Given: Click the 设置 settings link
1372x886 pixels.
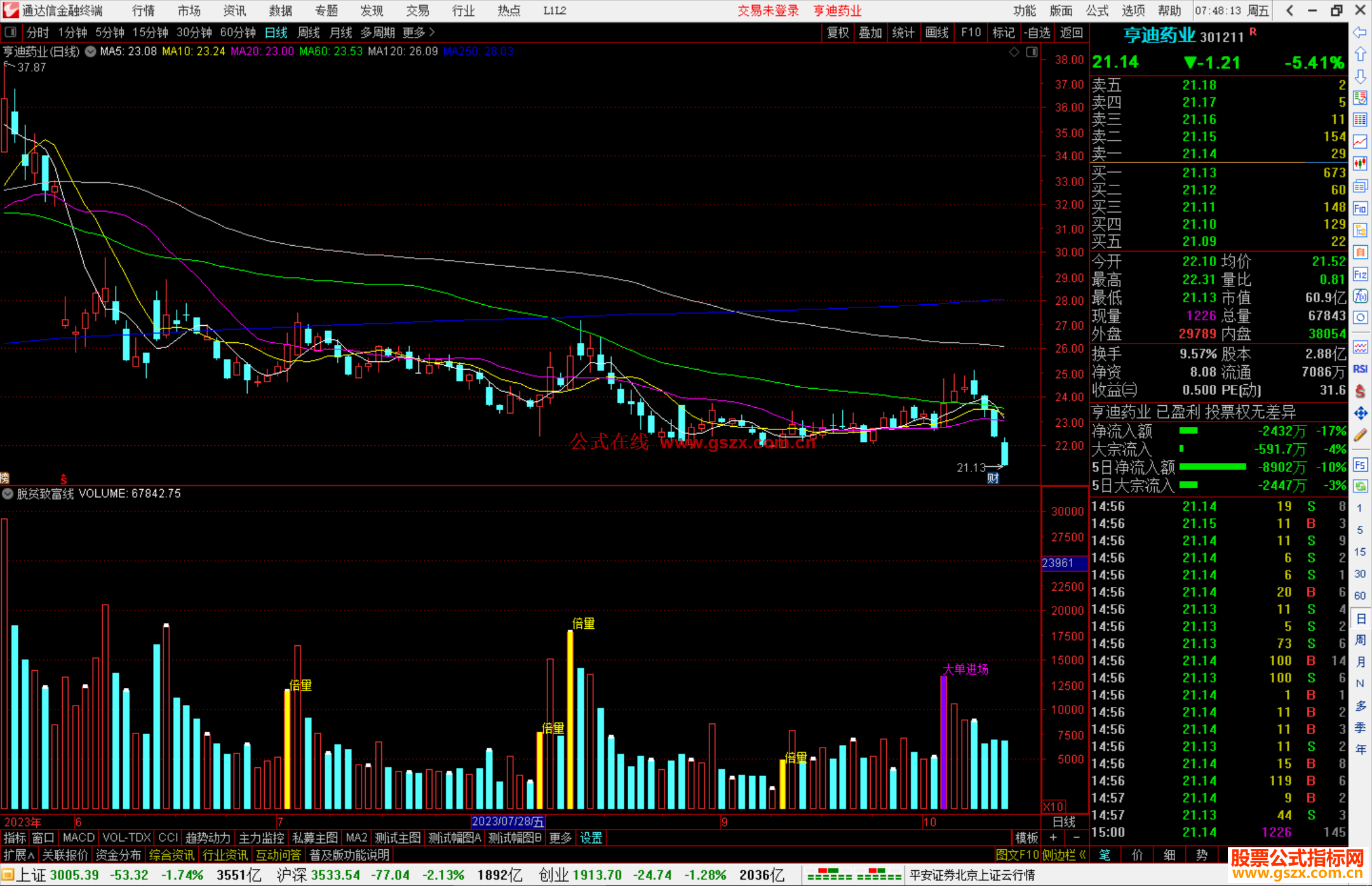Looking at the screenshot, I should pos(591,838).
